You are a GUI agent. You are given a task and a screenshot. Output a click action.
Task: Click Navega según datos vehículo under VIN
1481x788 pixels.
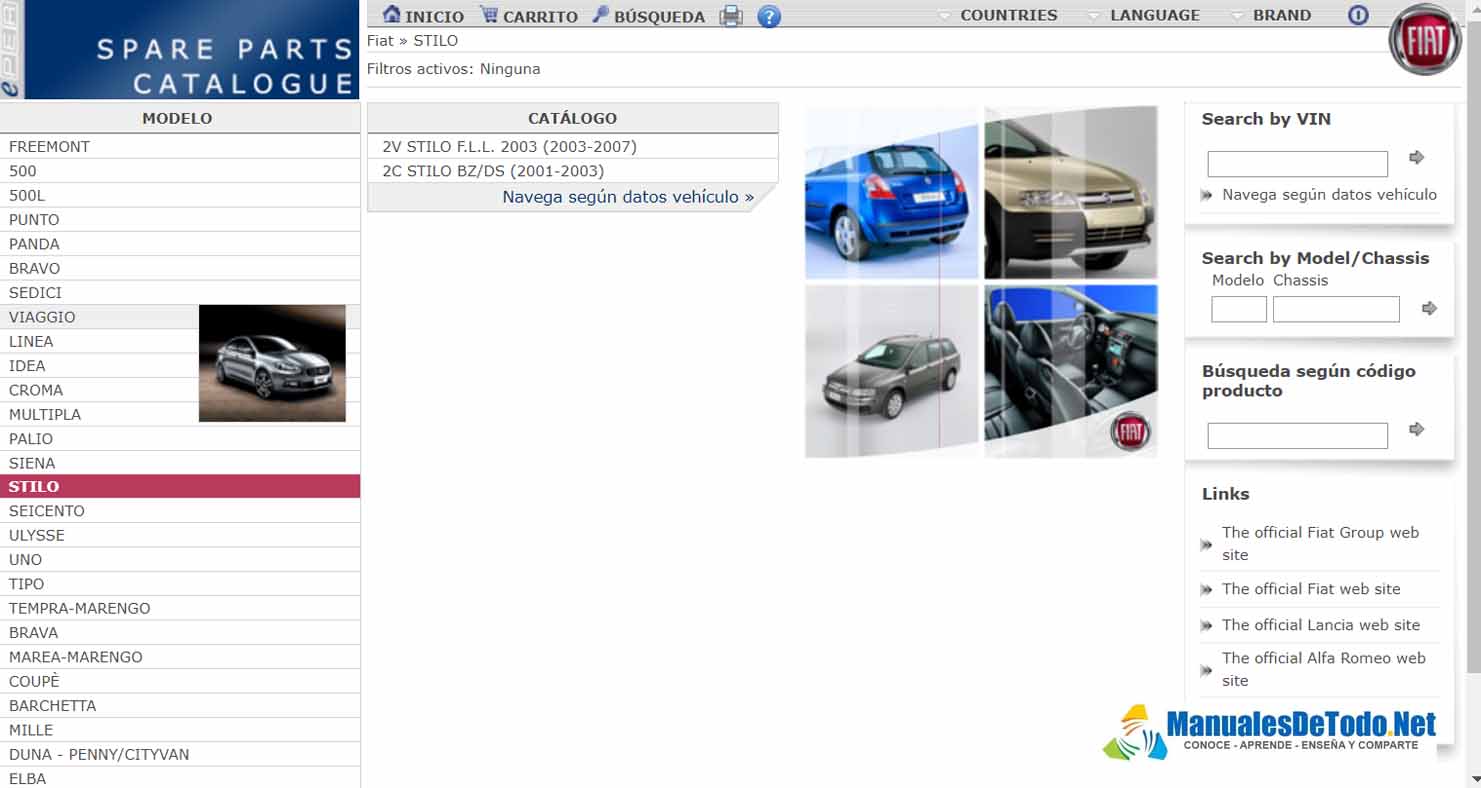pyautogui.click(x=1329, y=194)
